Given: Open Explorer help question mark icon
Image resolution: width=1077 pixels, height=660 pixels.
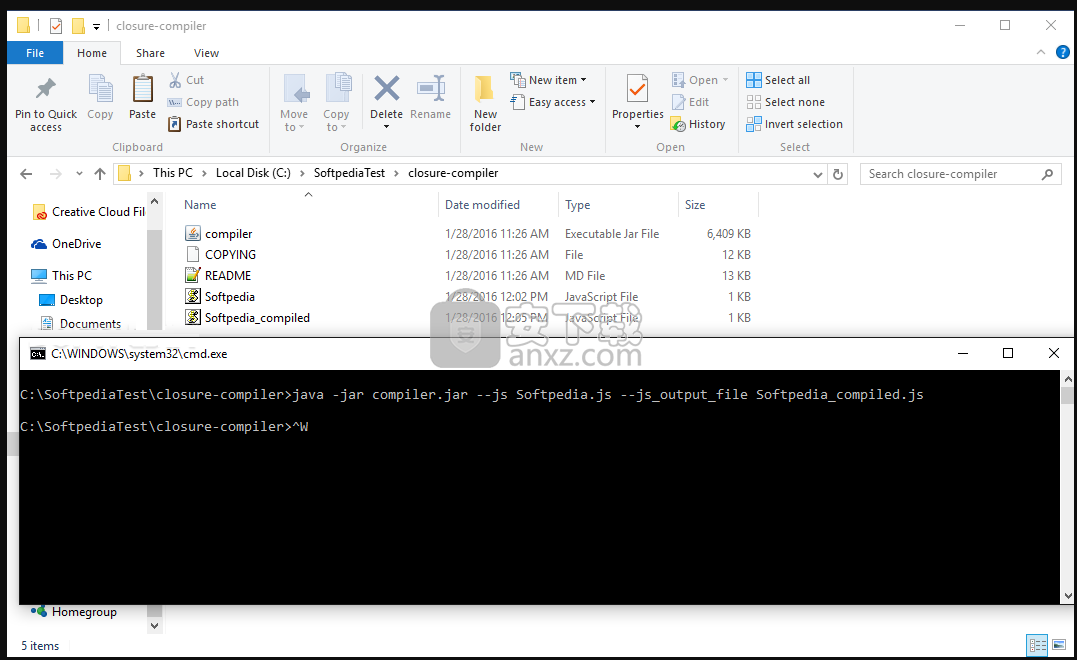Looking at the screenshot, I should tap(1062, 52).
